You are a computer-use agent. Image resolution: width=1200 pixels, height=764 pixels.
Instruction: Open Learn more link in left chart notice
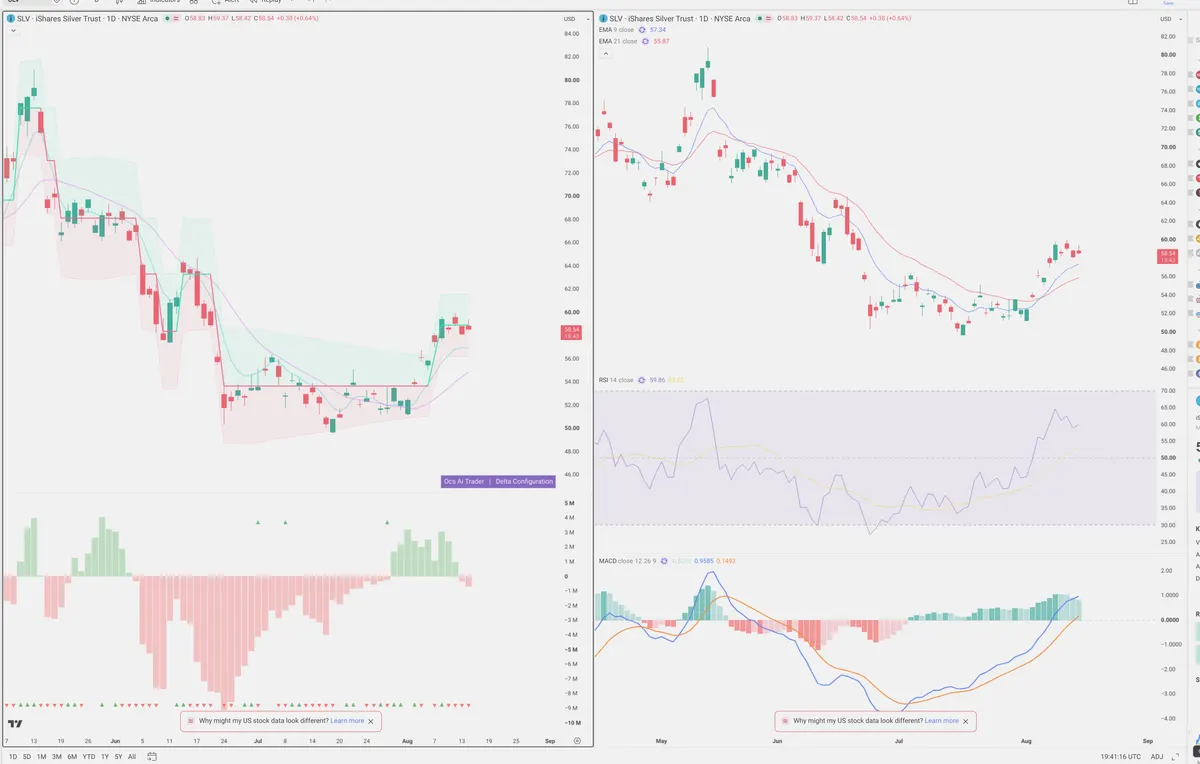click(348, 721)
